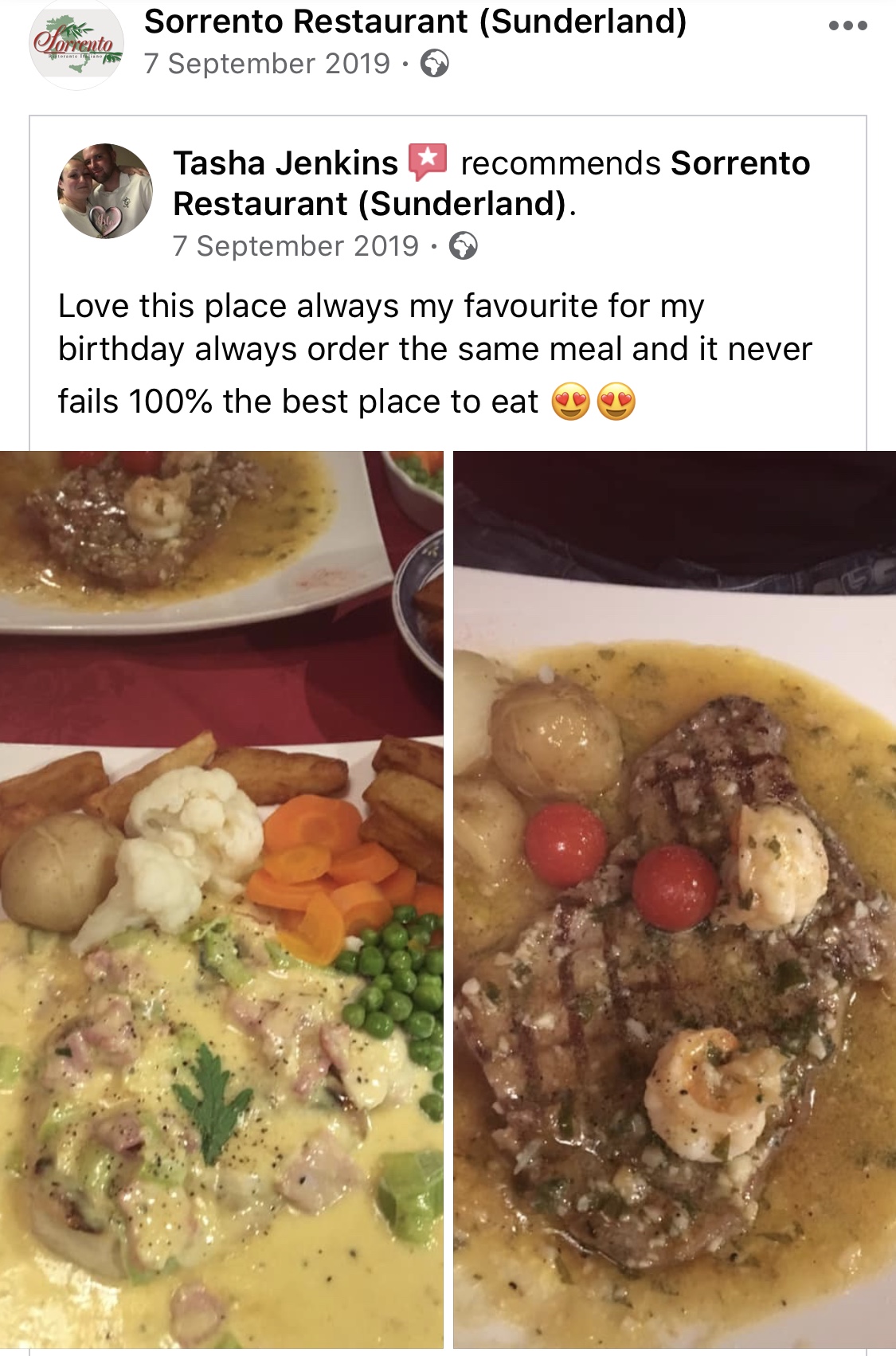This screenshot has width=896, height=1356.
Task: Click the review's 7 September 2019 timestamp
Action: tap(296, 246)
